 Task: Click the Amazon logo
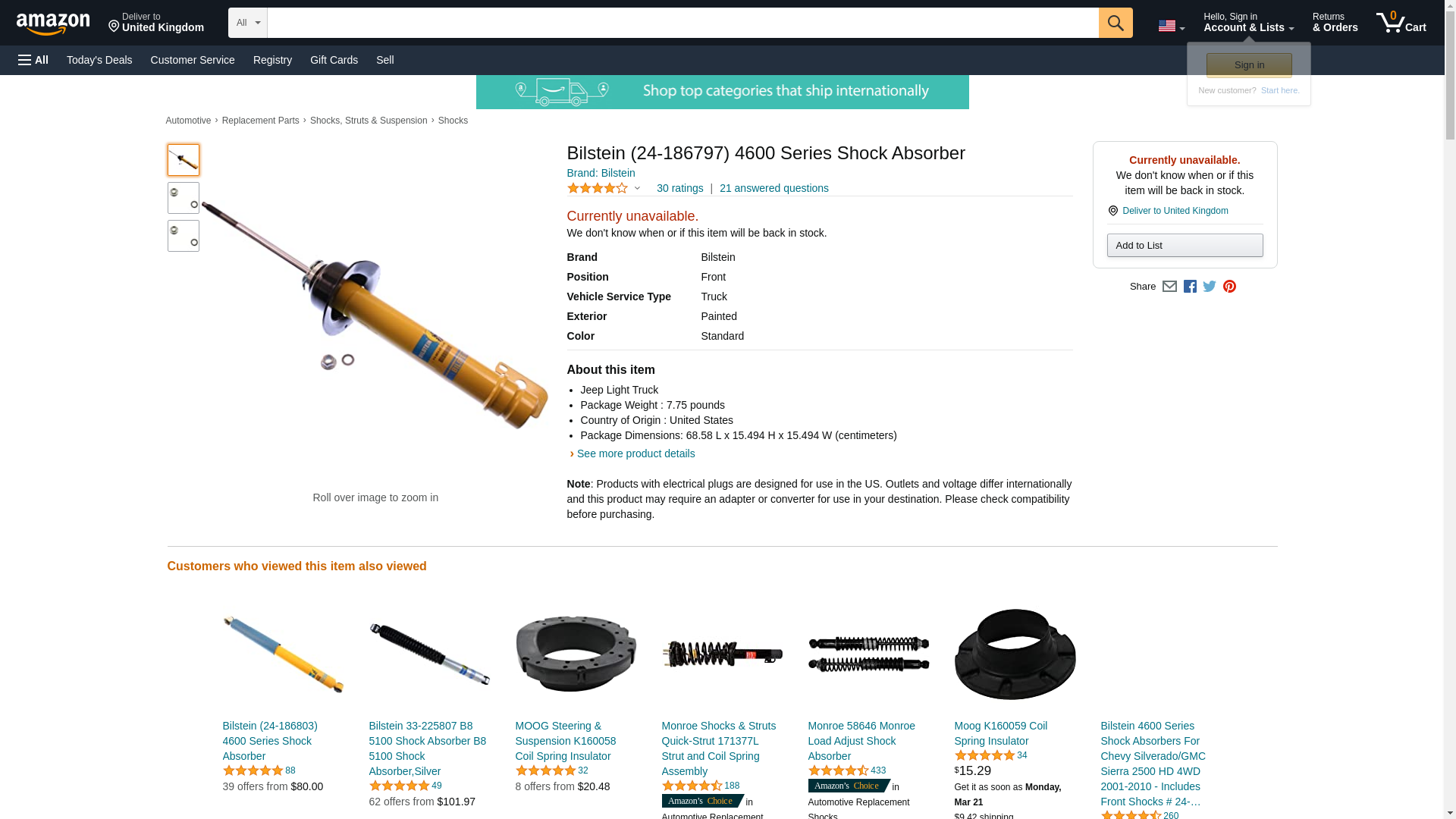coord(53,24)
